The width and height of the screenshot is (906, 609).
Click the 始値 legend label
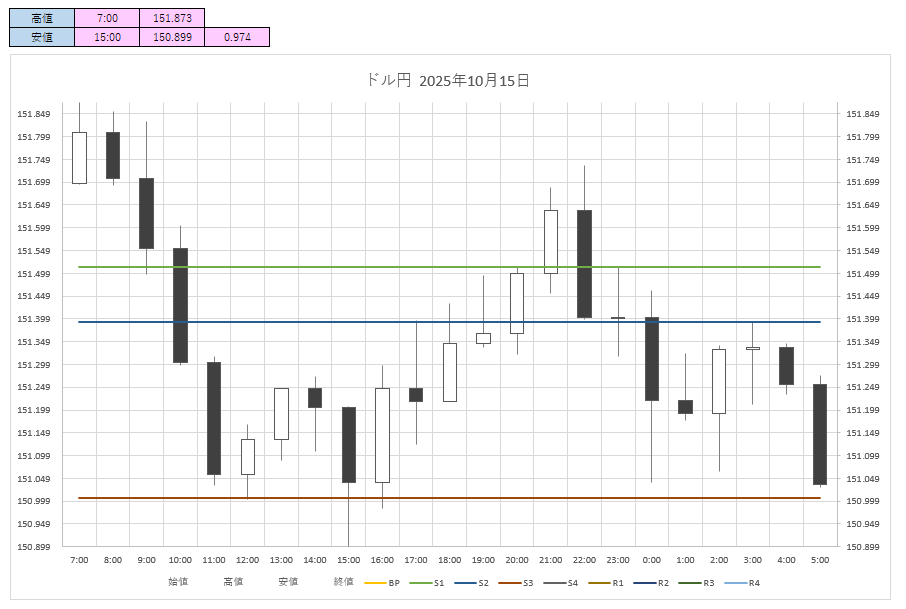[178, 582]
